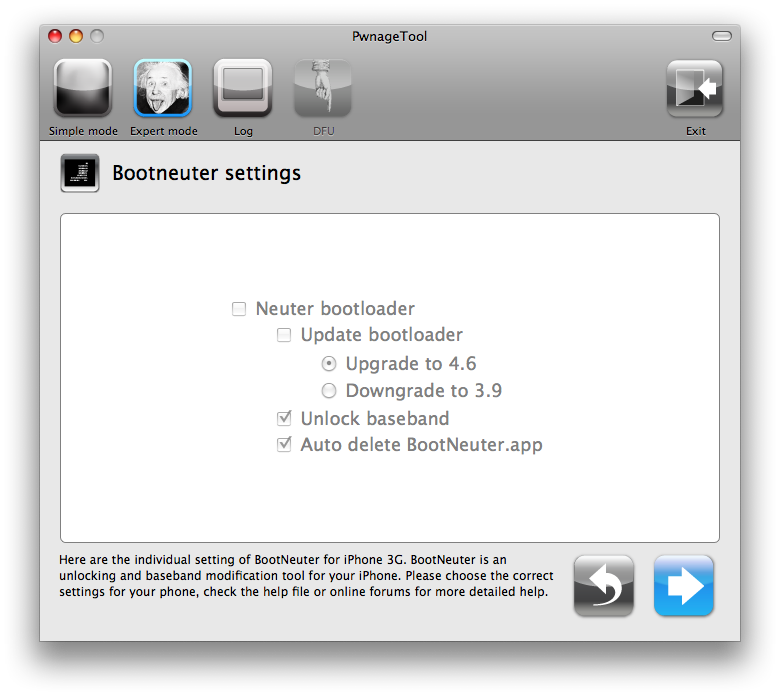Image resolution: width=780 pixels, height=696 pixels.
Task: Toggle Auto delete BootNeuter.app checkbox
Action: [x=284, y=444]
